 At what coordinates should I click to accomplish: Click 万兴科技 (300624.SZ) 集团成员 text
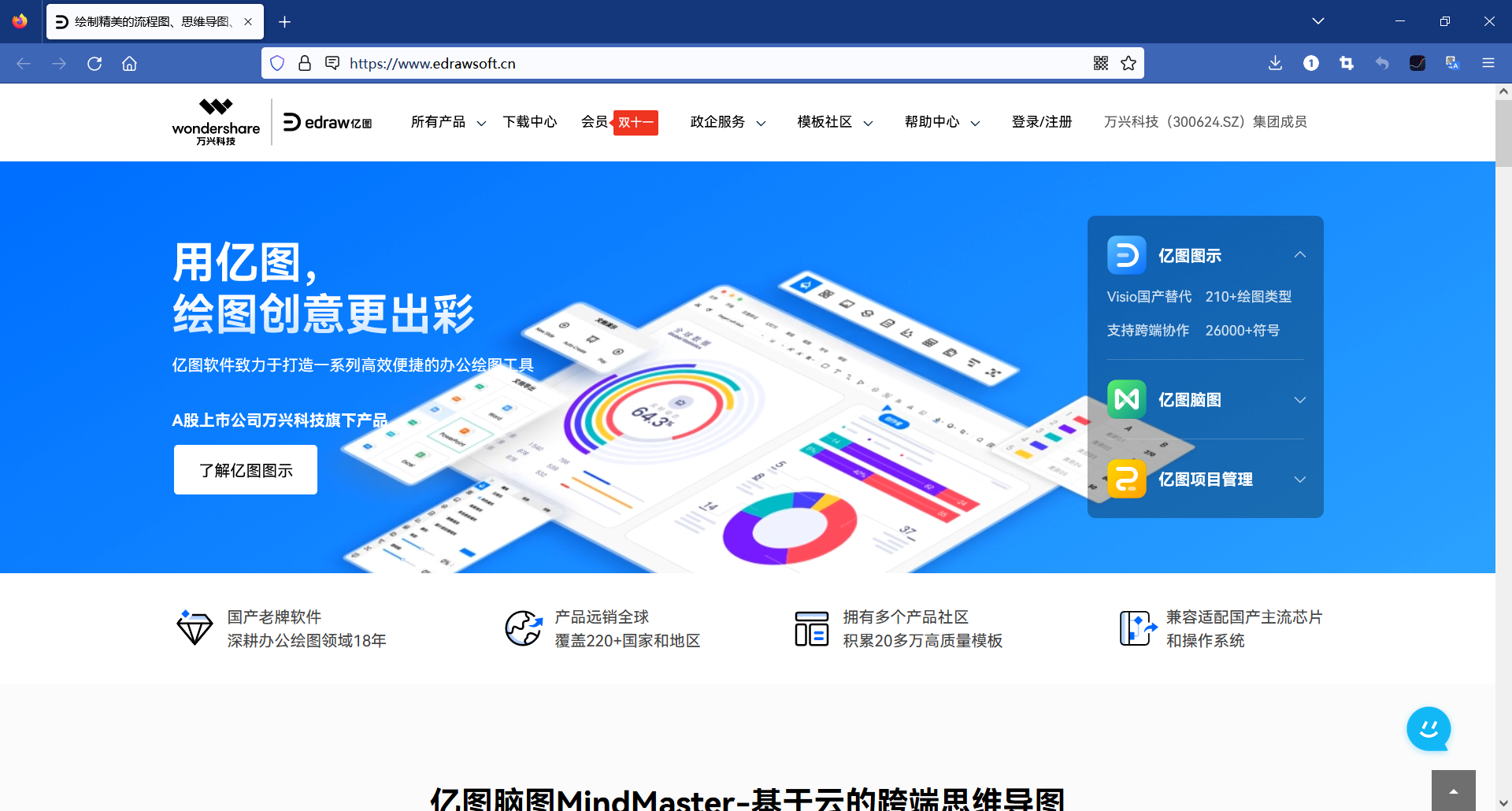click(x=1205, y=122)
